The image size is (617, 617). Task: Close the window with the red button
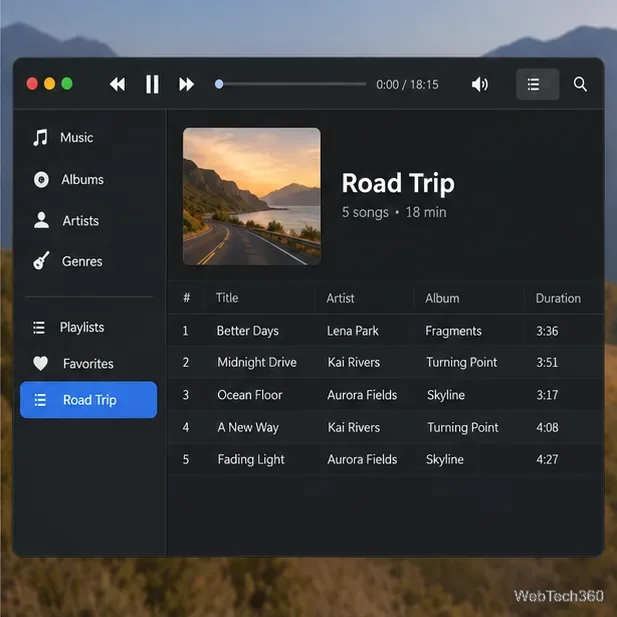tap(32, 84)
